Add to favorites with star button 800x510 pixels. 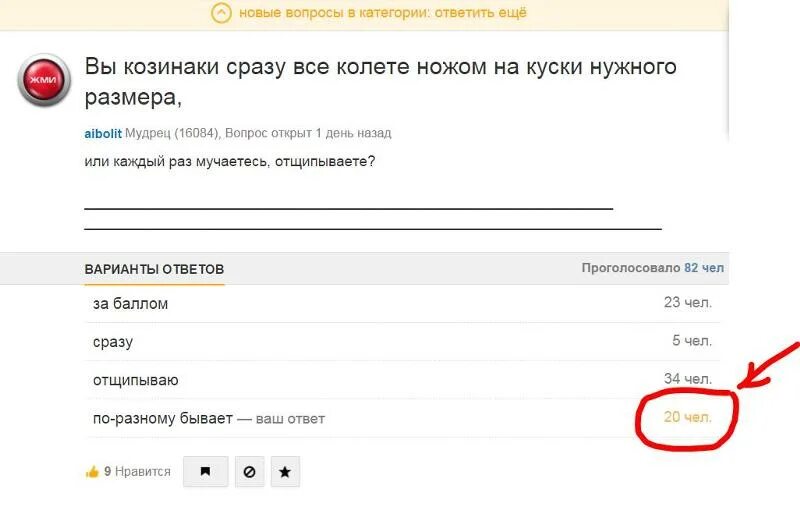[x=285, y=471]
